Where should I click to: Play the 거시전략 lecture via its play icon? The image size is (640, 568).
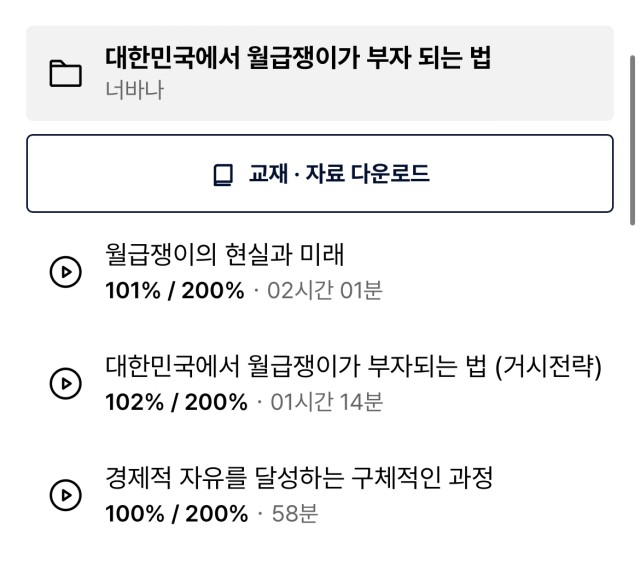pyautogui.click(x=66, y=383)
